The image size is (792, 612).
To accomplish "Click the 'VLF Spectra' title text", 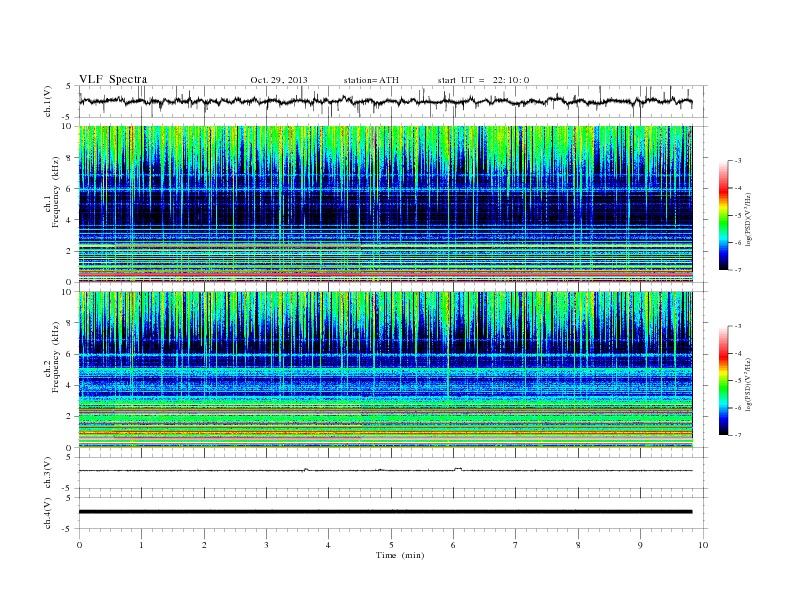I will [113, 79].
